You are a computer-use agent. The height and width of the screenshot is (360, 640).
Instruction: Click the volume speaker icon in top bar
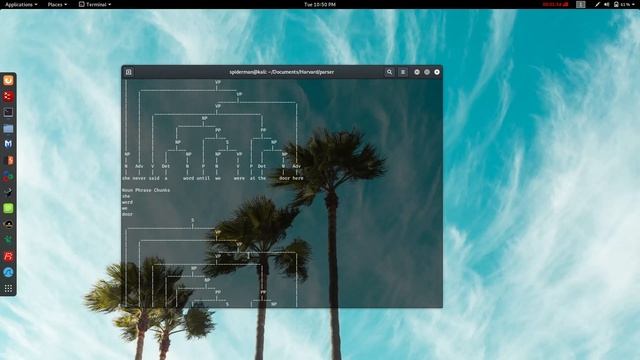(607, 4)
